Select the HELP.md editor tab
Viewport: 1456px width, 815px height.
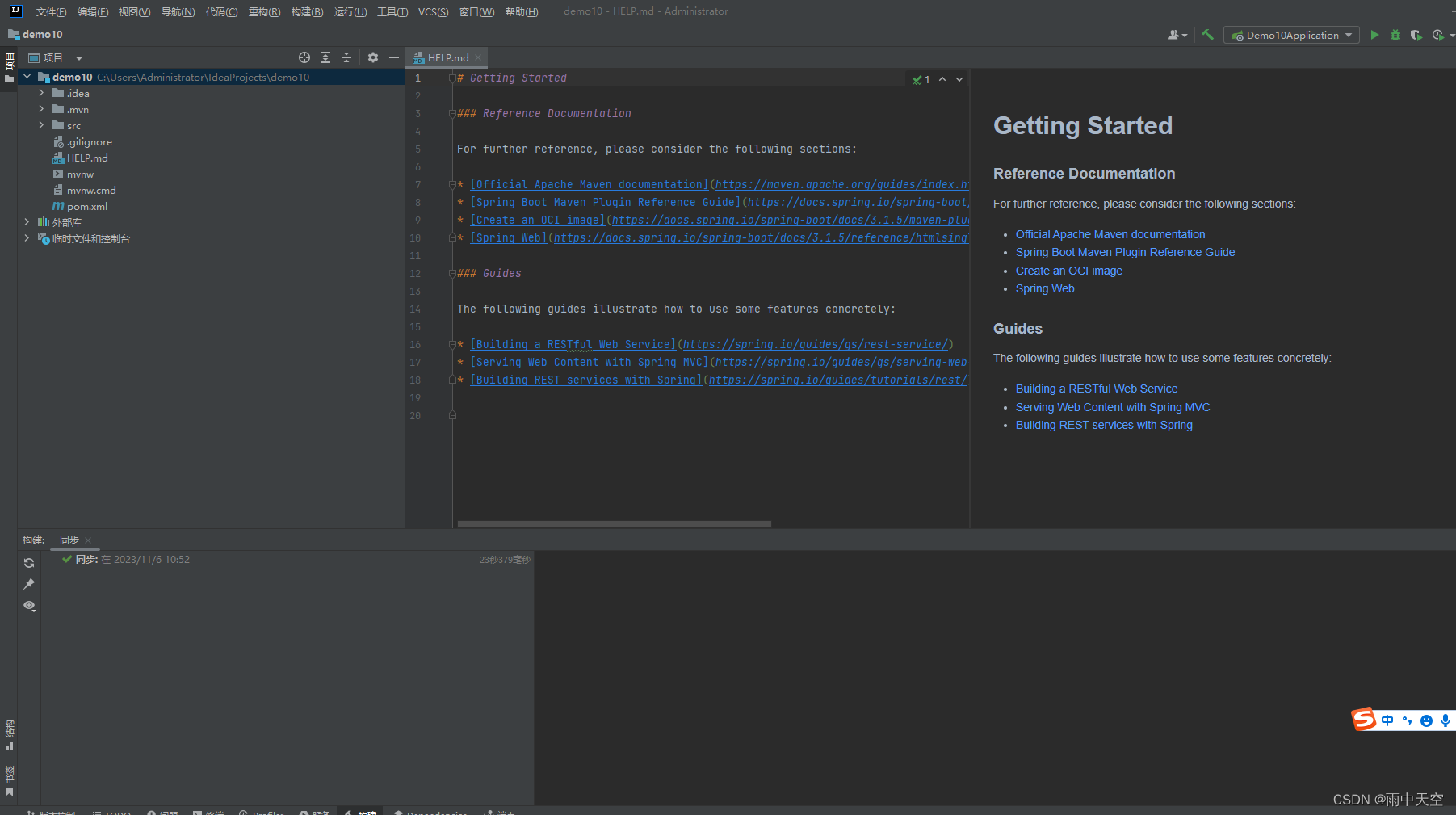[447, 57]
